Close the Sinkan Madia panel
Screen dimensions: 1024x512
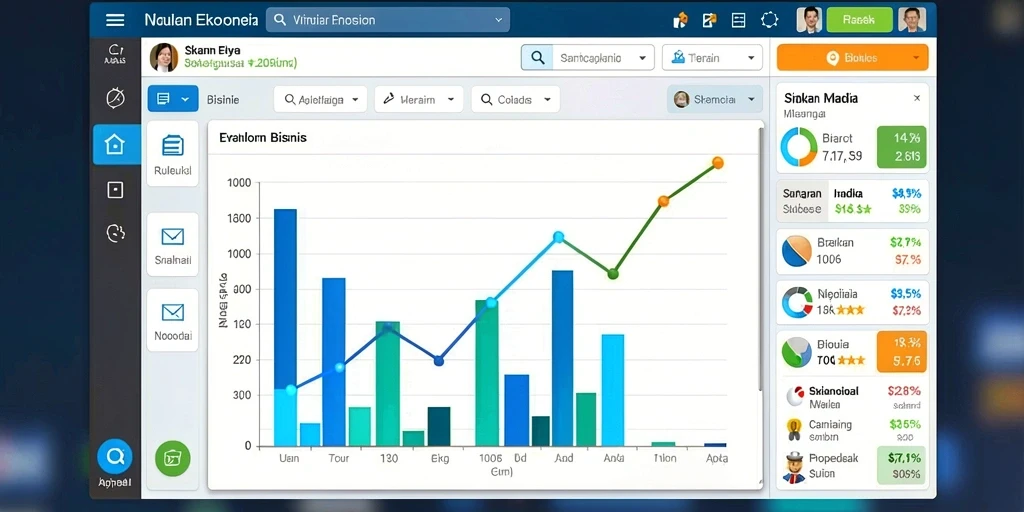pos(917,98)
